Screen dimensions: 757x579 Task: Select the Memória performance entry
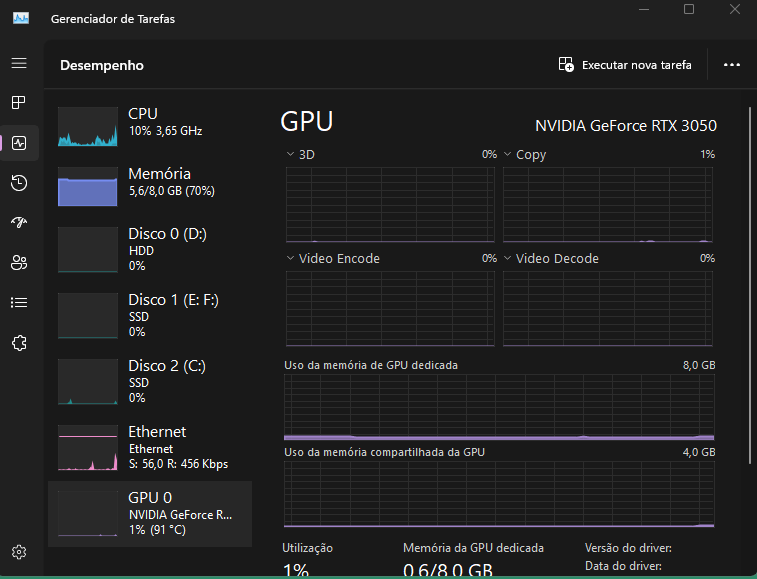click(150, 187)
